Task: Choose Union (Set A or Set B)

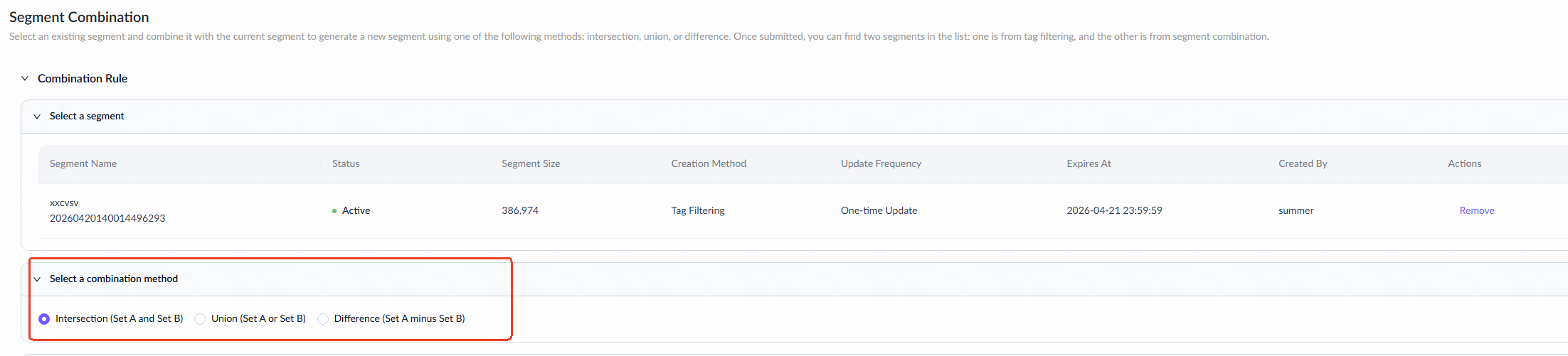Action: (200, 319)
